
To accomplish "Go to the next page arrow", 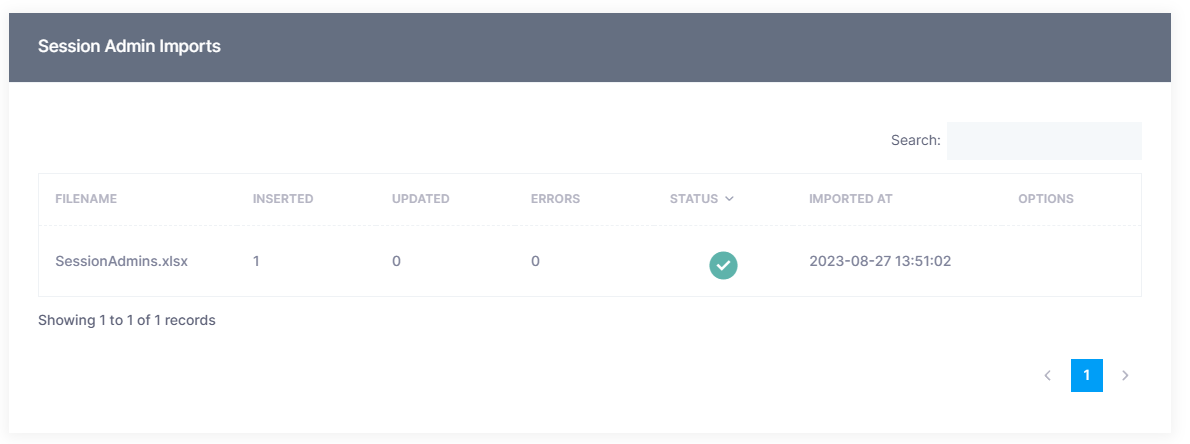I will (x=1125, y=376).
